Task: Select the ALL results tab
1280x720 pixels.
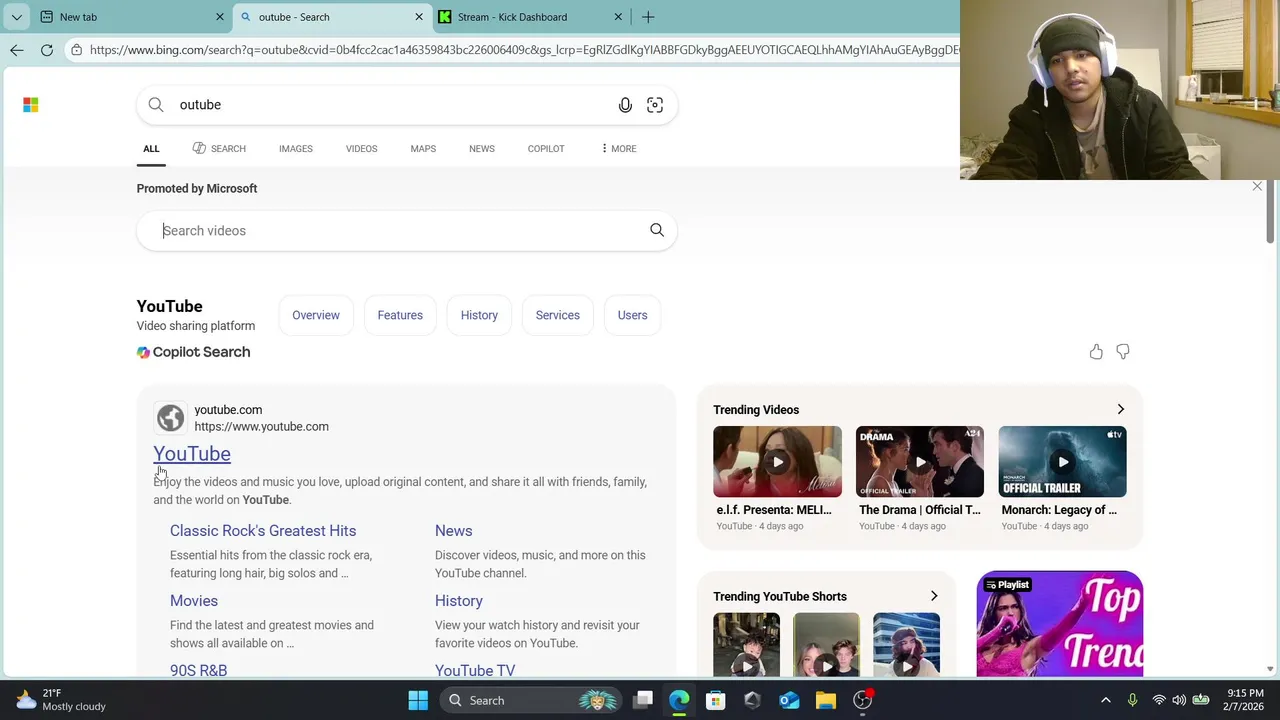Action: 151,149
